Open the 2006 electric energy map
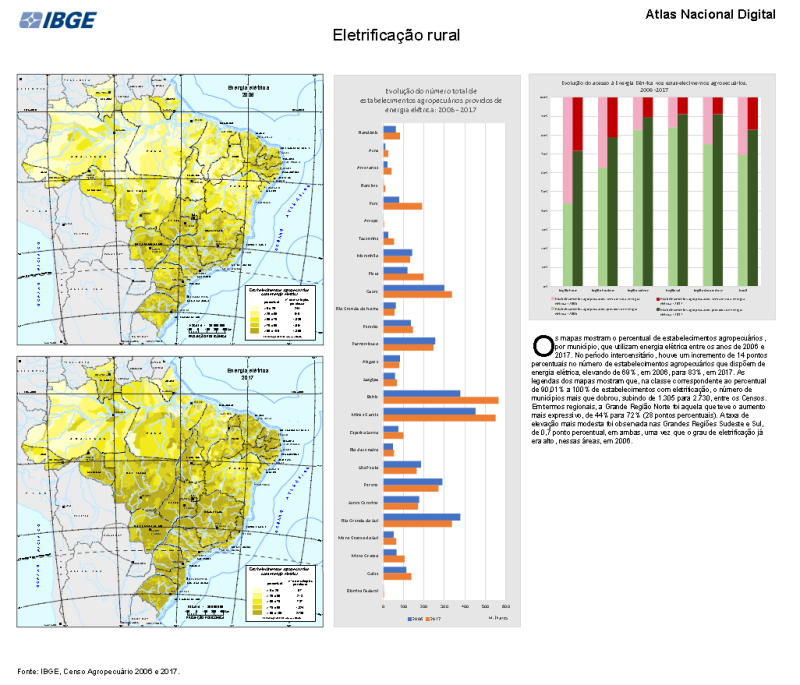Image resolution: width=800 pixels, height=685 pixels. 170,210
